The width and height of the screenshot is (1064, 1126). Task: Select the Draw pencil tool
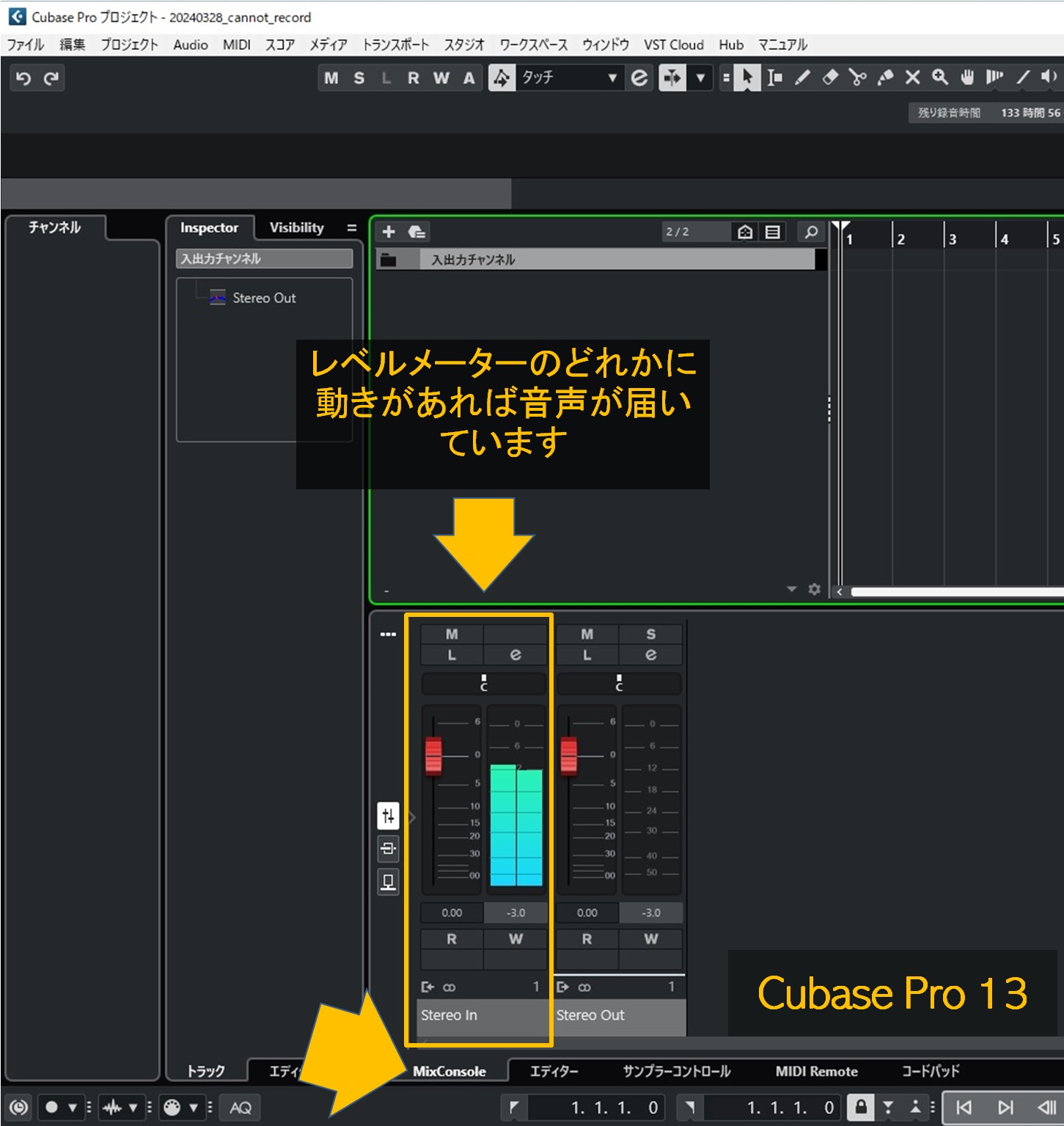pos(802,78)
